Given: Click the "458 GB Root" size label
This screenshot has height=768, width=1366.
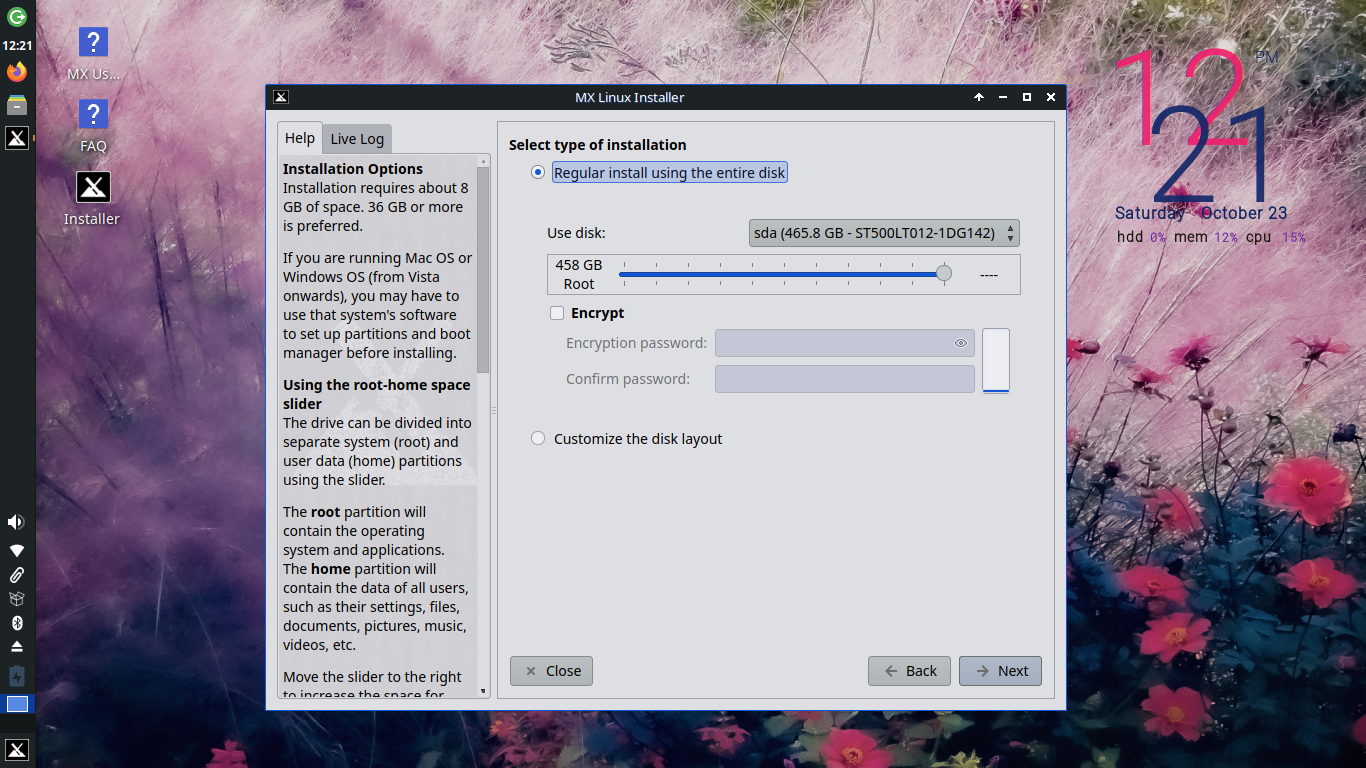Looking at the screenshot, I should (579, 274).
